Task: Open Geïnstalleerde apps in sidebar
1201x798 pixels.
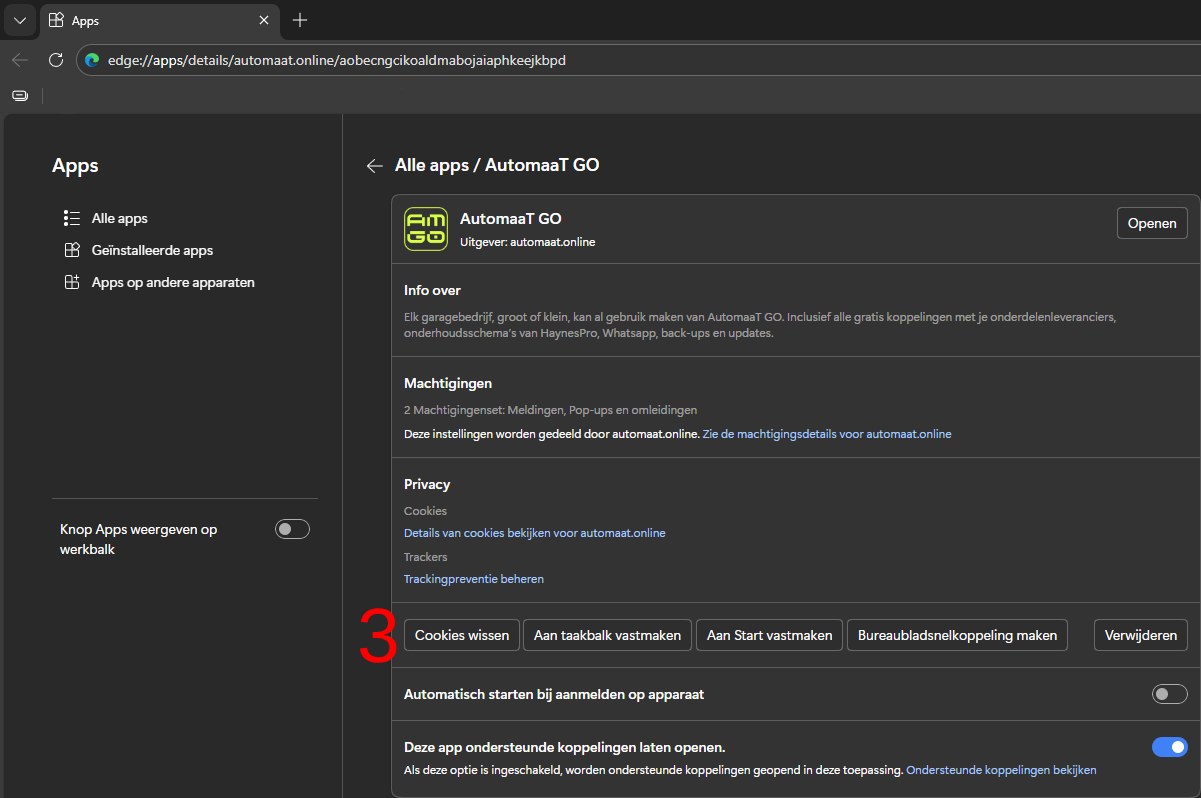Action: click(152, 250)
